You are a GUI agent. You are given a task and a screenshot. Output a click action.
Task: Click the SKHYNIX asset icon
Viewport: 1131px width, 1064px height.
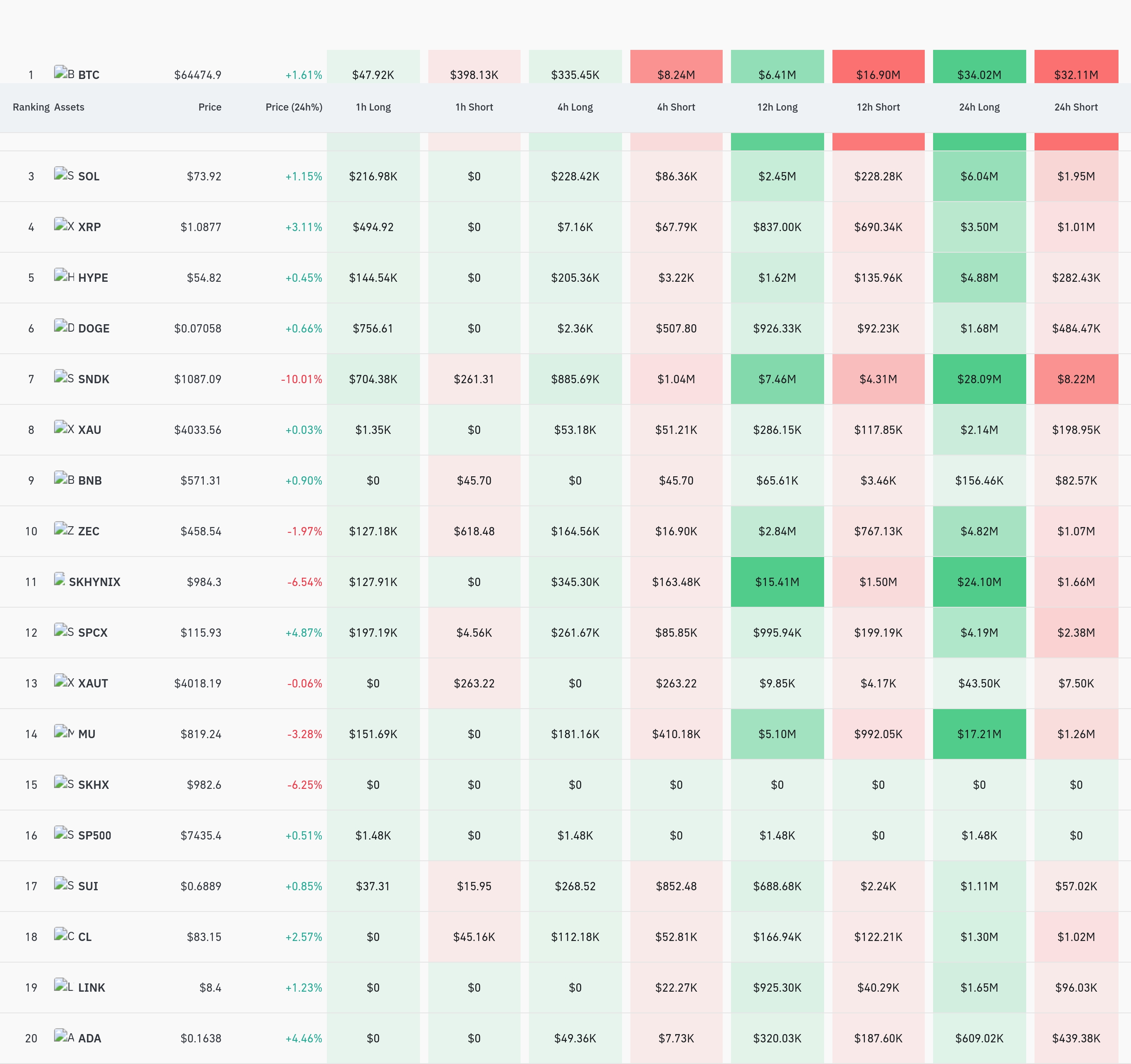[60, 579]
